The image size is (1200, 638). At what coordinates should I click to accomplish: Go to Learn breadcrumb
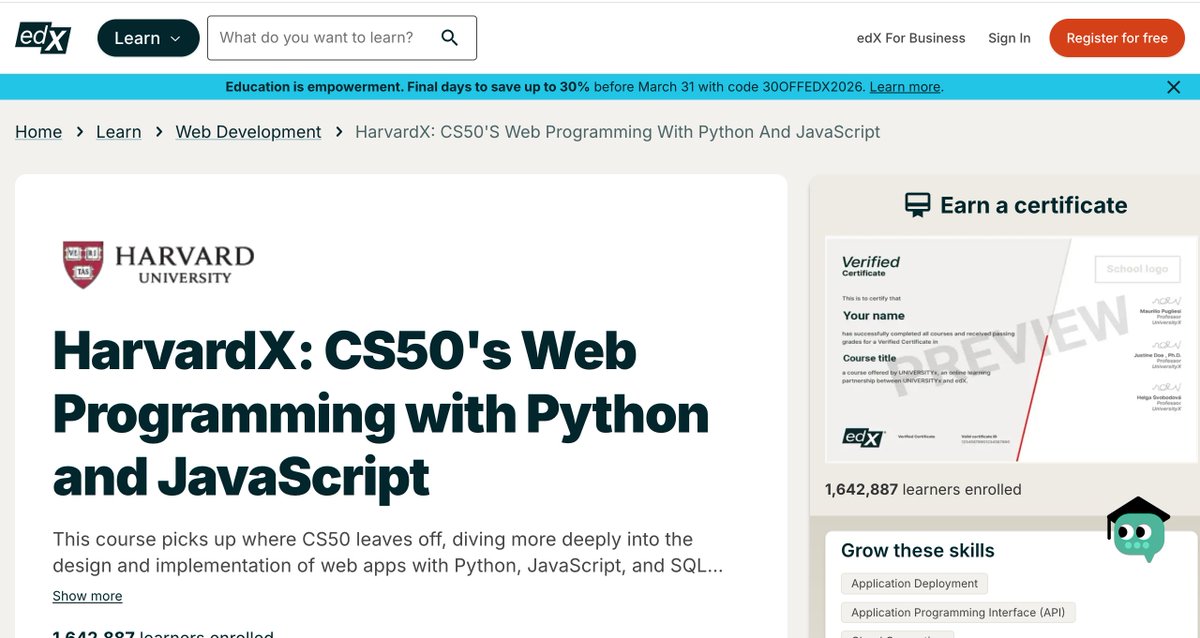coord(118,132)
